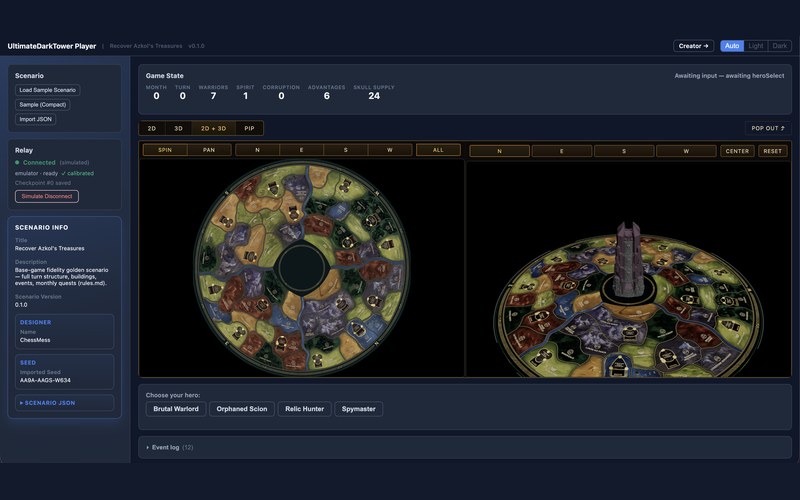Switch to the 3D view tab
This screenshot has width=800, height=500.
tap(178, 128)
